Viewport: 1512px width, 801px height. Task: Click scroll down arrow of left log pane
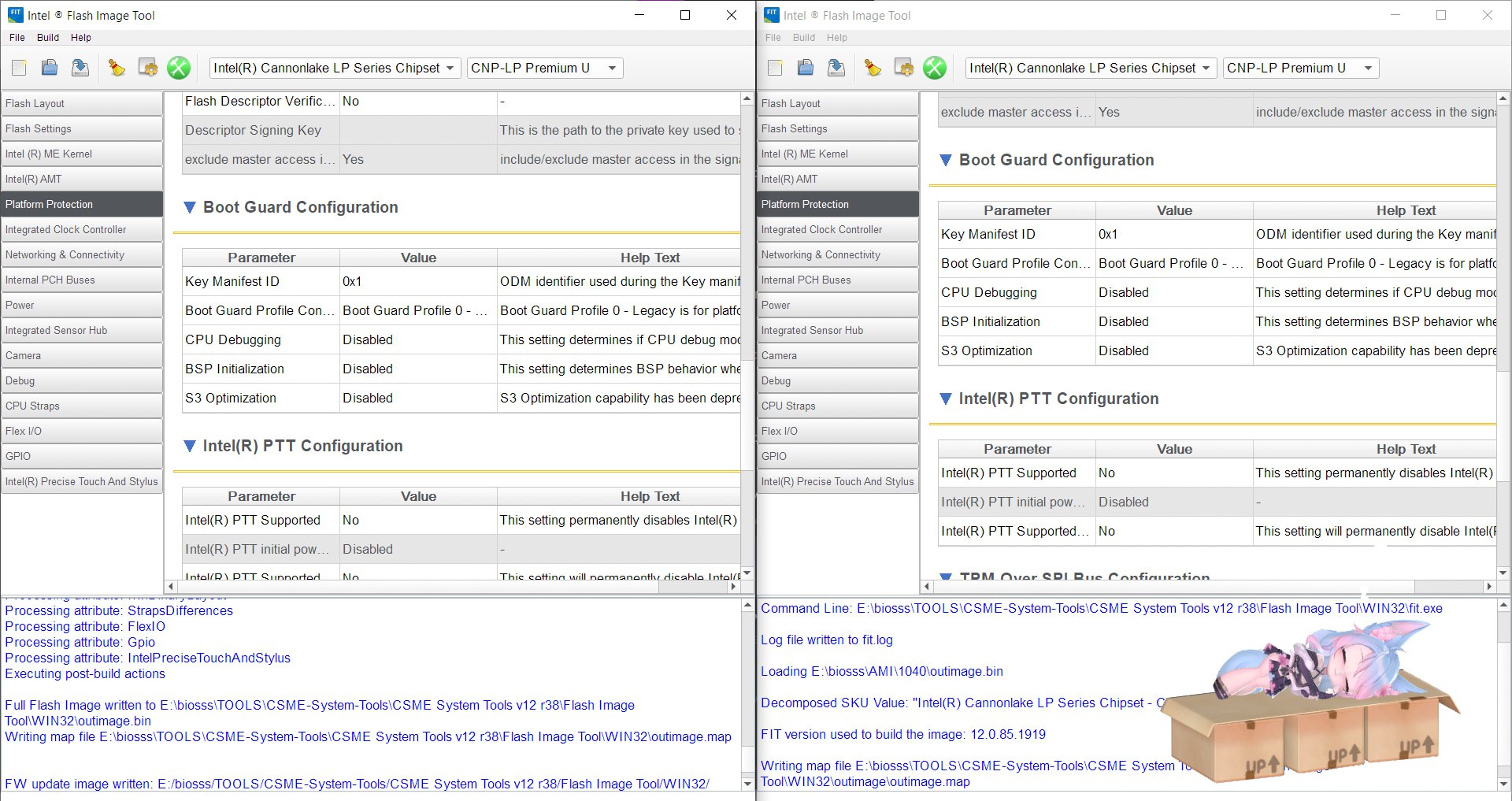coord(747,784)
